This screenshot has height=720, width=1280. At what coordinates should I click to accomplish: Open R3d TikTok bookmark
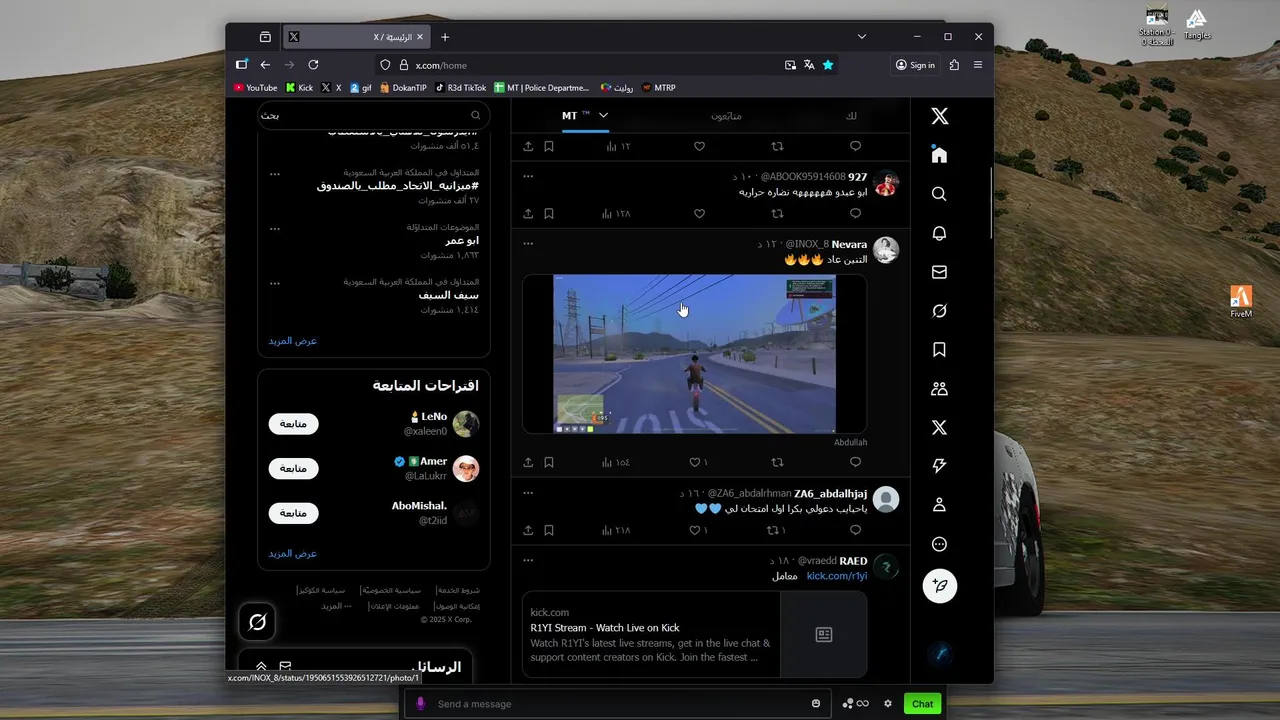click(460, 88)
